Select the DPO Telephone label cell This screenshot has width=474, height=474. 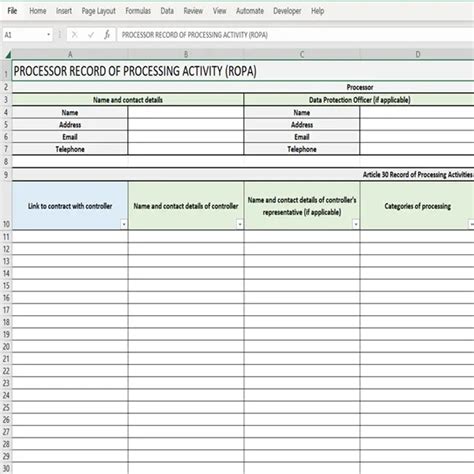[x=302, y=149]
